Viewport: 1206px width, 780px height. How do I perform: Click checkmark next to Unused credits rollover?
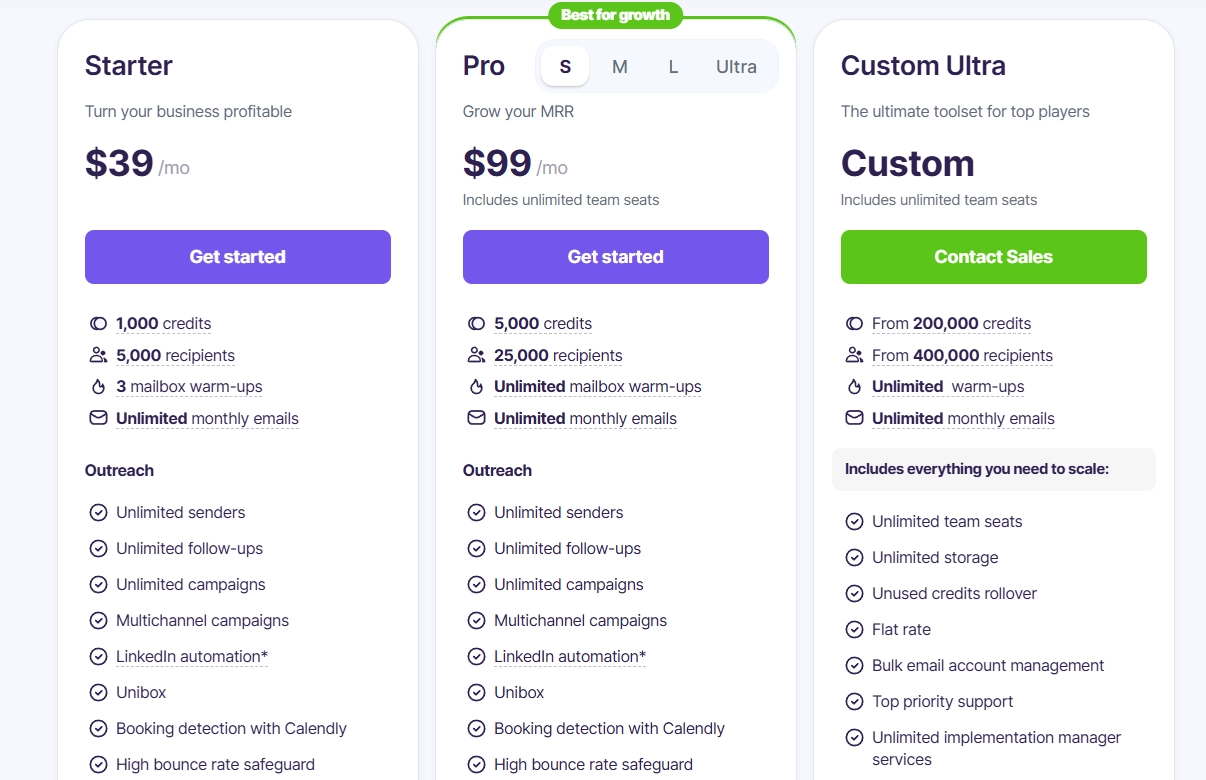click(854, 593)
